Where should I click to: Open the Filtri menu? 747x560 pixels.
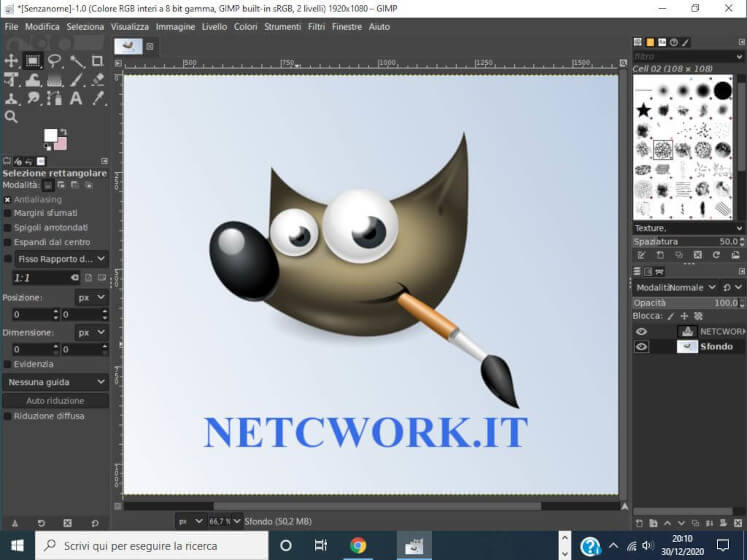316,27
